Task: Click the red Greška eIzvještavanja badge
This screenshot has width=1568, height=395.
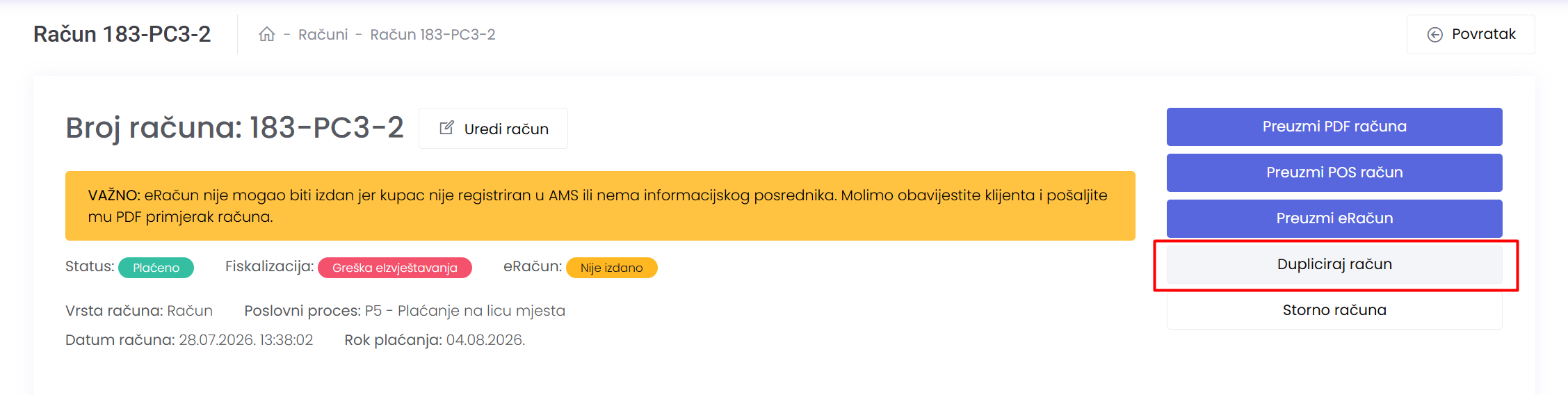Action: (395, 268)
